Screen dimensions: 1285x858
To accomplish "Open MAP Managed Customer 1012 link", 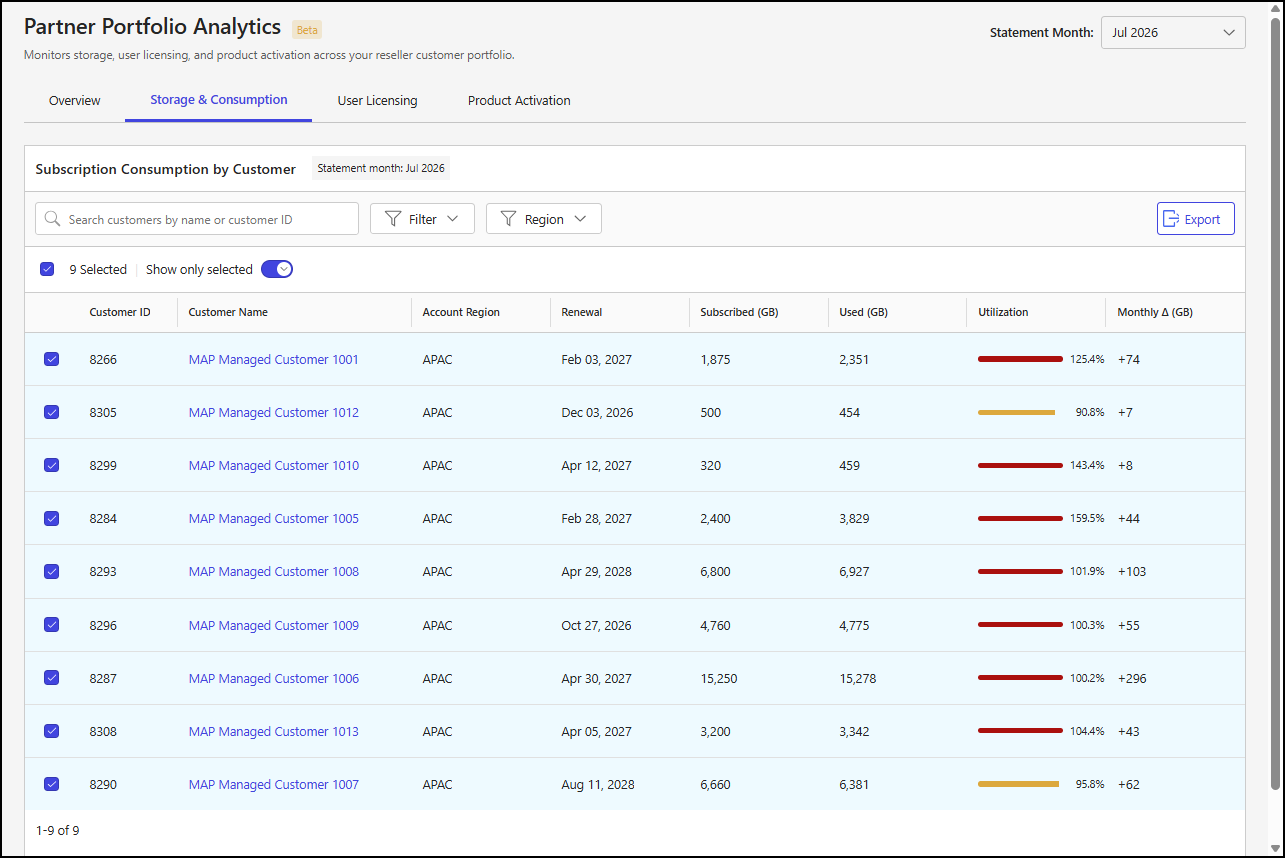I will (x=273, y=412).
